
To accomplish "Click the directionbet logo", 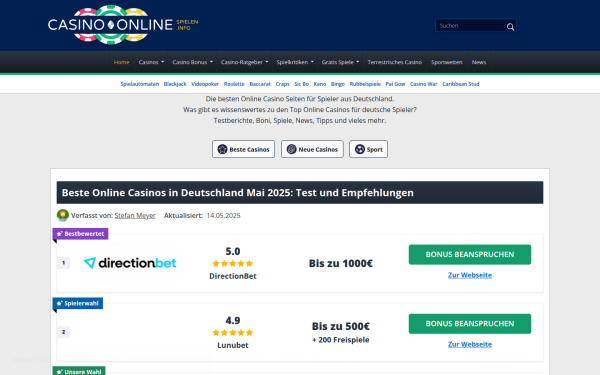I will tap(130, 263).
